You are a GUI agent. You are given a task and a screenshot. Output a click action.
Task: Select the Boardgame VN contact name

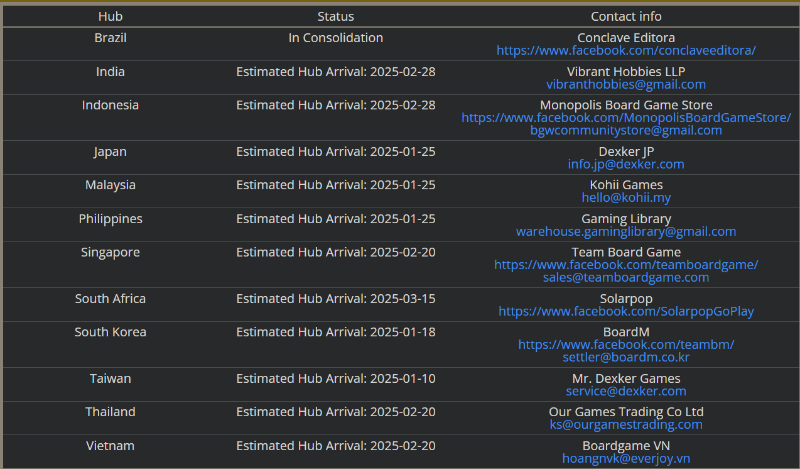click(x=626, y=446)
